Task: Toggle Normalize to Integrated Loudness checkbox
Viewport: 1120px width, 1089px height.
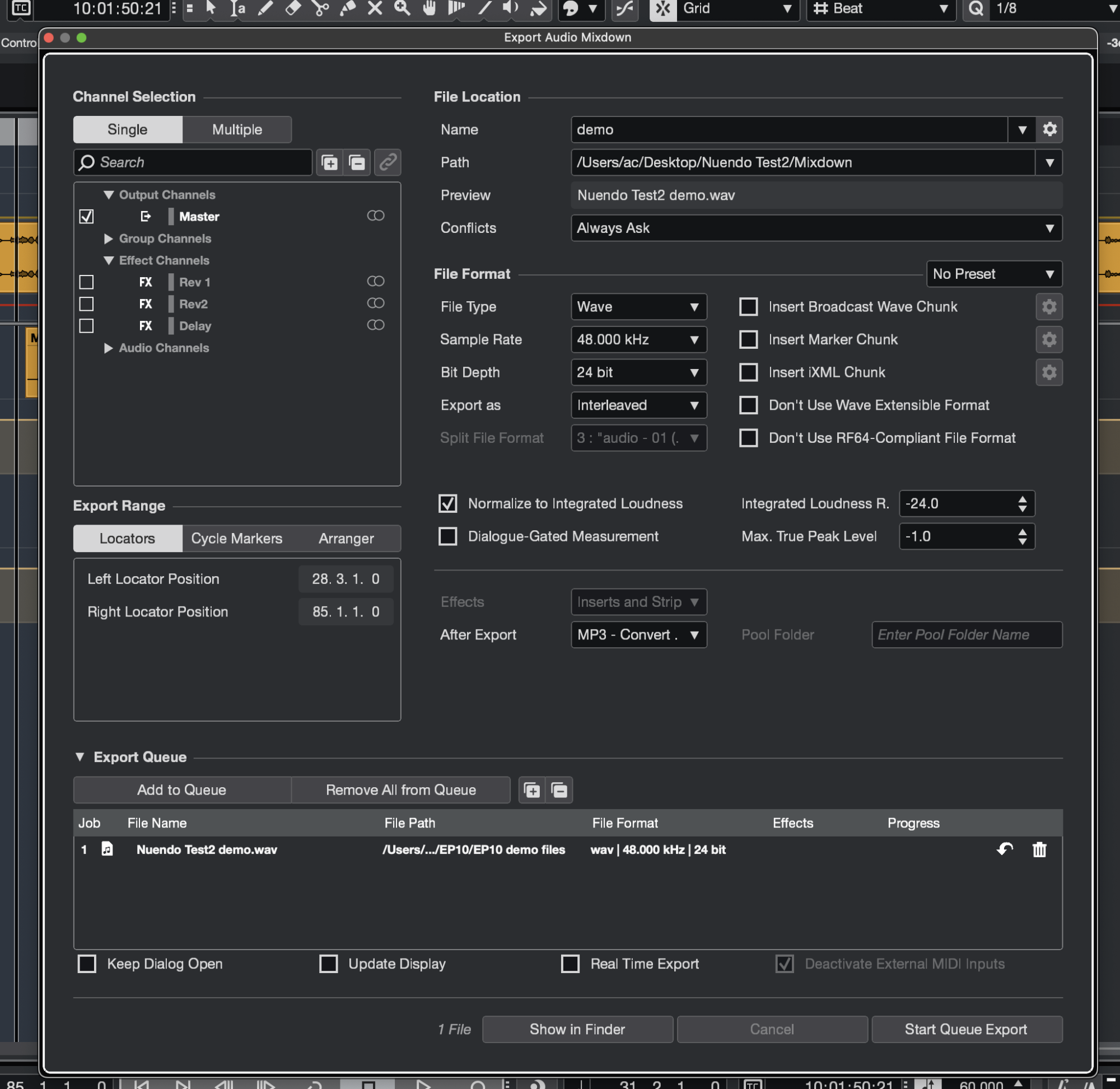Action: pyautogui.click(x=448, y=503)
